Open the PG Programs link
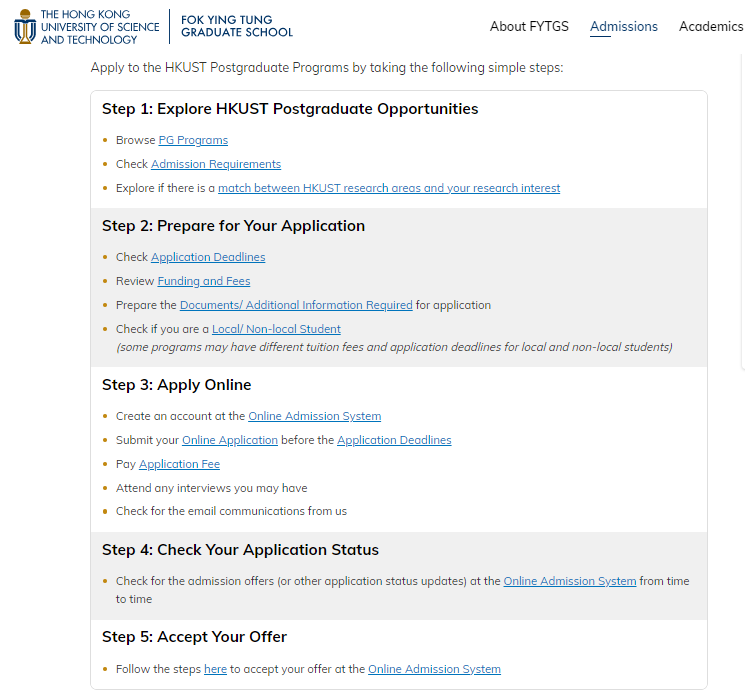 (x=193, y=140)
